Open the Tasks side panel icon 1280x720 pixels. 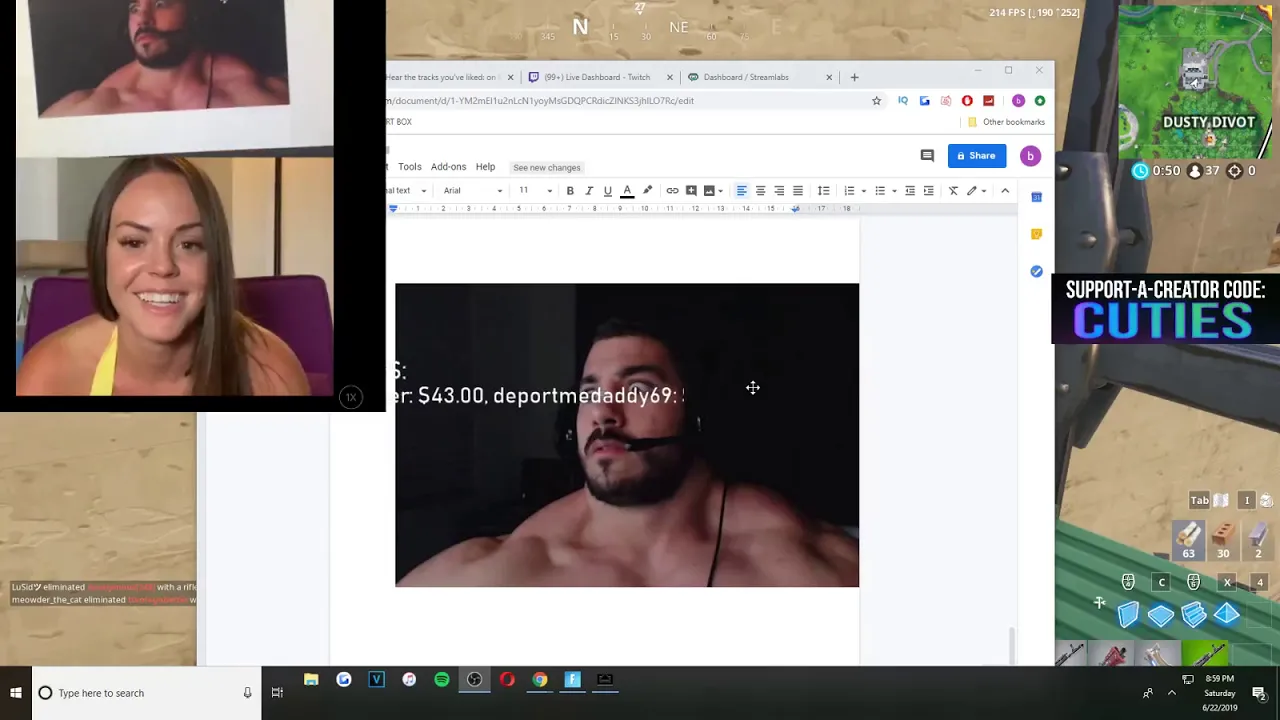1036,272
